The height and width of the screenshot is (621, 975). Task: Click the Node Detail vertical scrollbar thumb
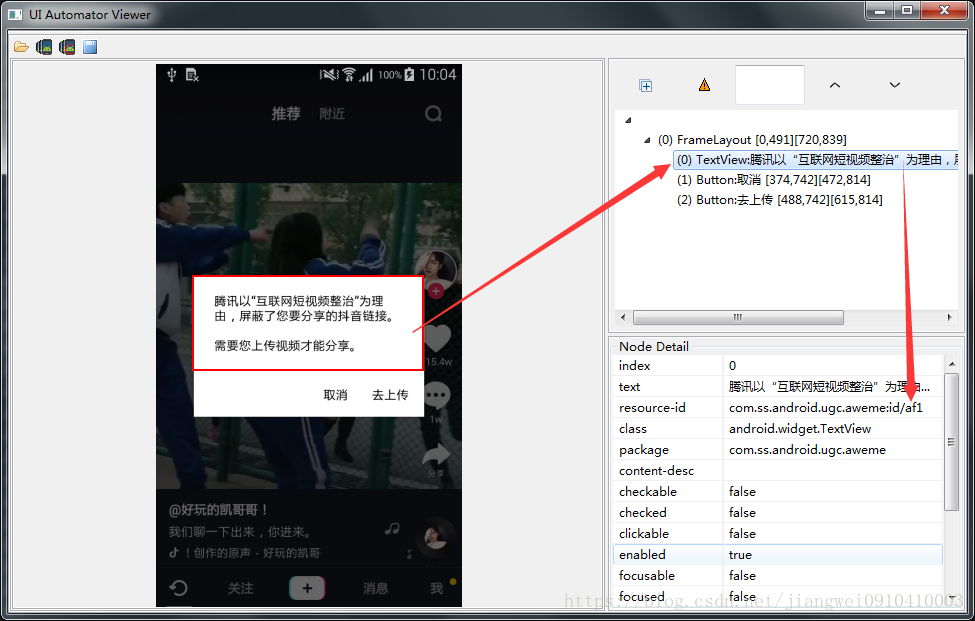pos(951,441)
